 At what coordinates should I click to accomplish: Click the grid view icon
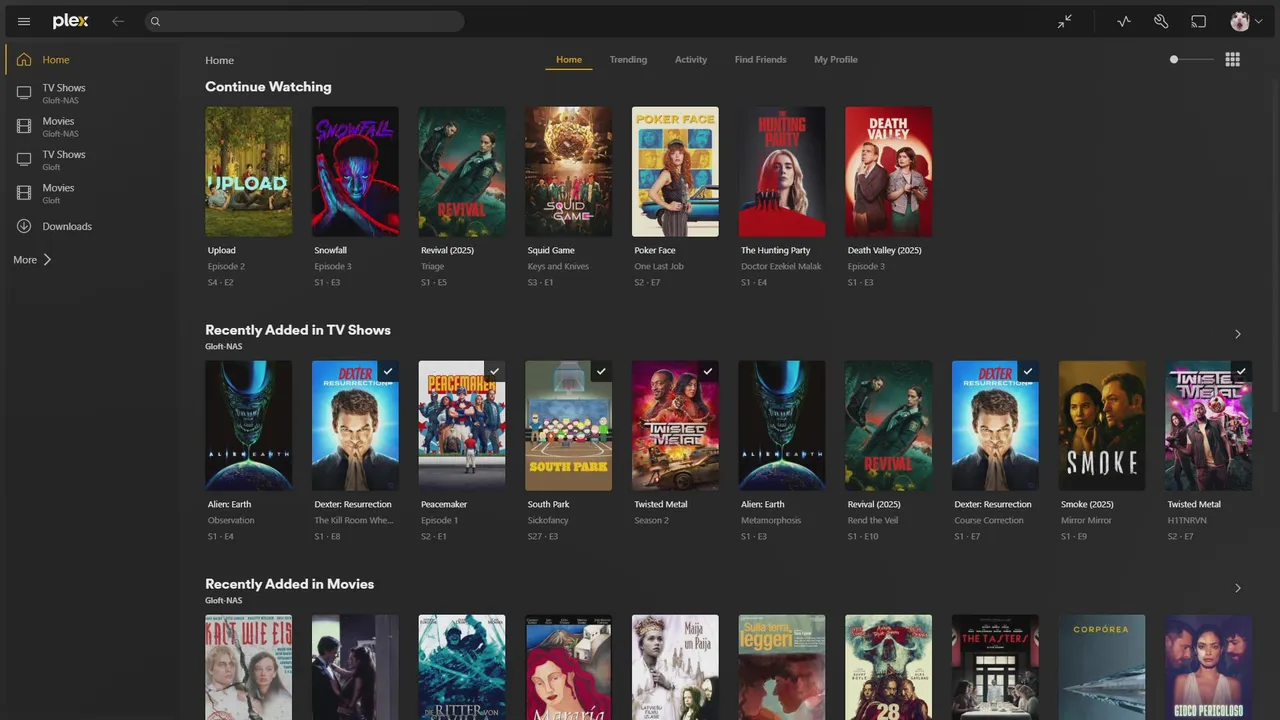pos(1232,60)
